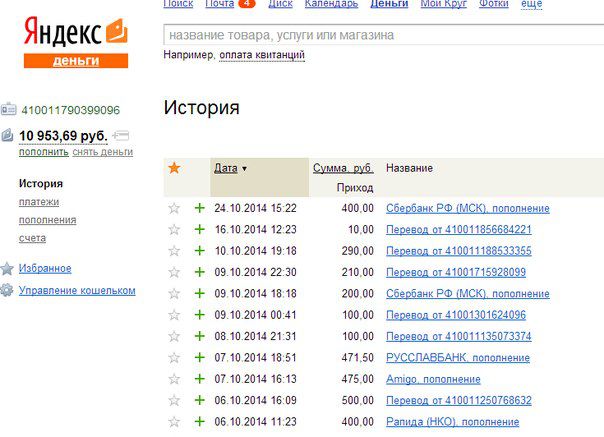Click green plus for 09.10.2014 22:30 row

tap(200, 272)
